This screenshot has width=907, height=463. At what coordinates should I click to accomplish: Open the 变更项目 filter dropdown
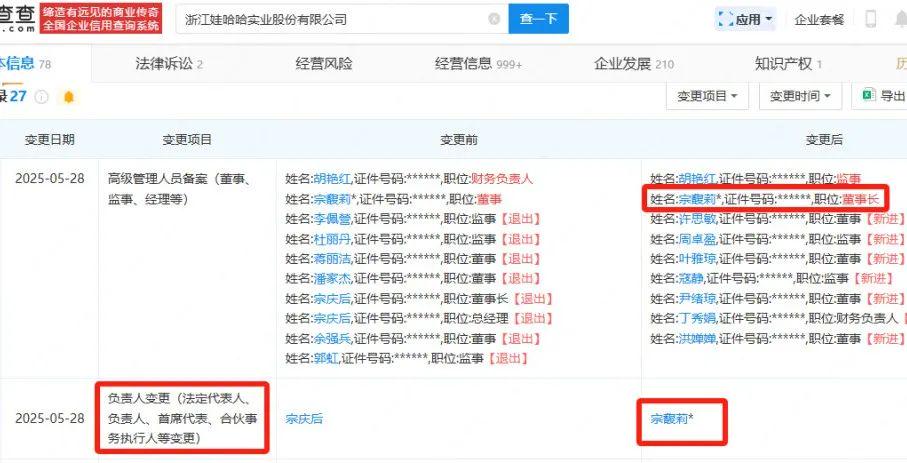point(707,96)
